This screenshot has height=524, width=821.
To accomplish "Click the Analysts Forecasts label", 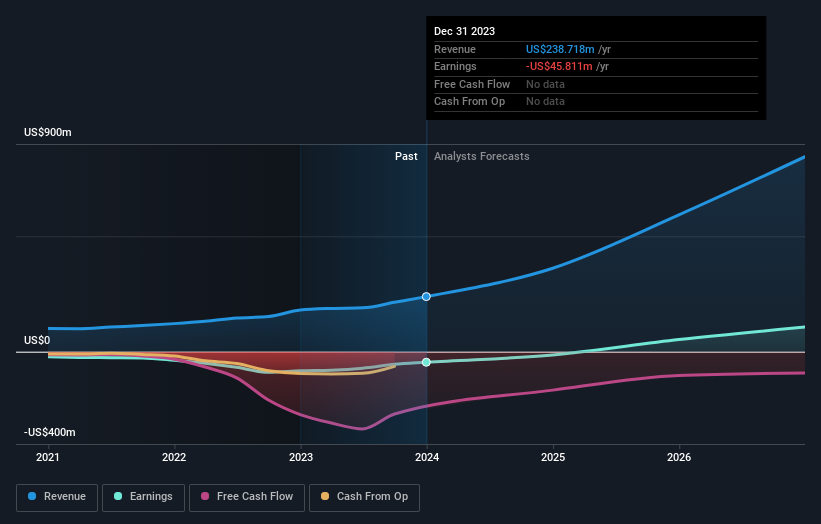I will tap(482, 156).
